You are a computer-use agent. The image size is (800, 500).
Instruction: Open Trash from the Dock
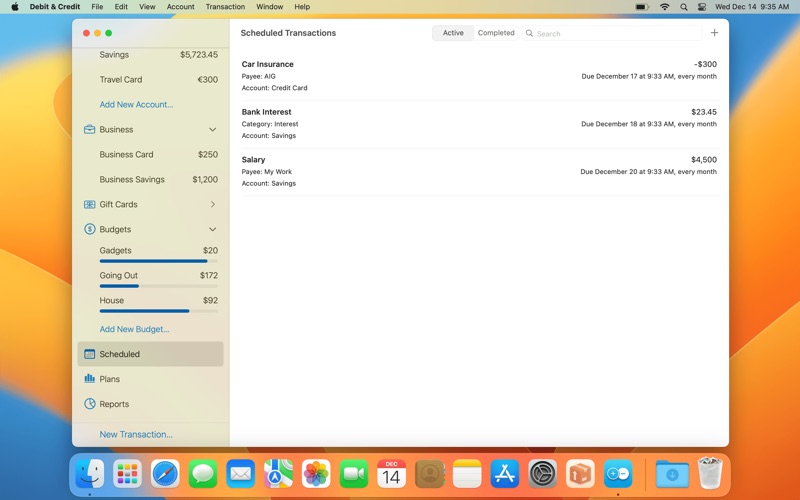[710, 474]
